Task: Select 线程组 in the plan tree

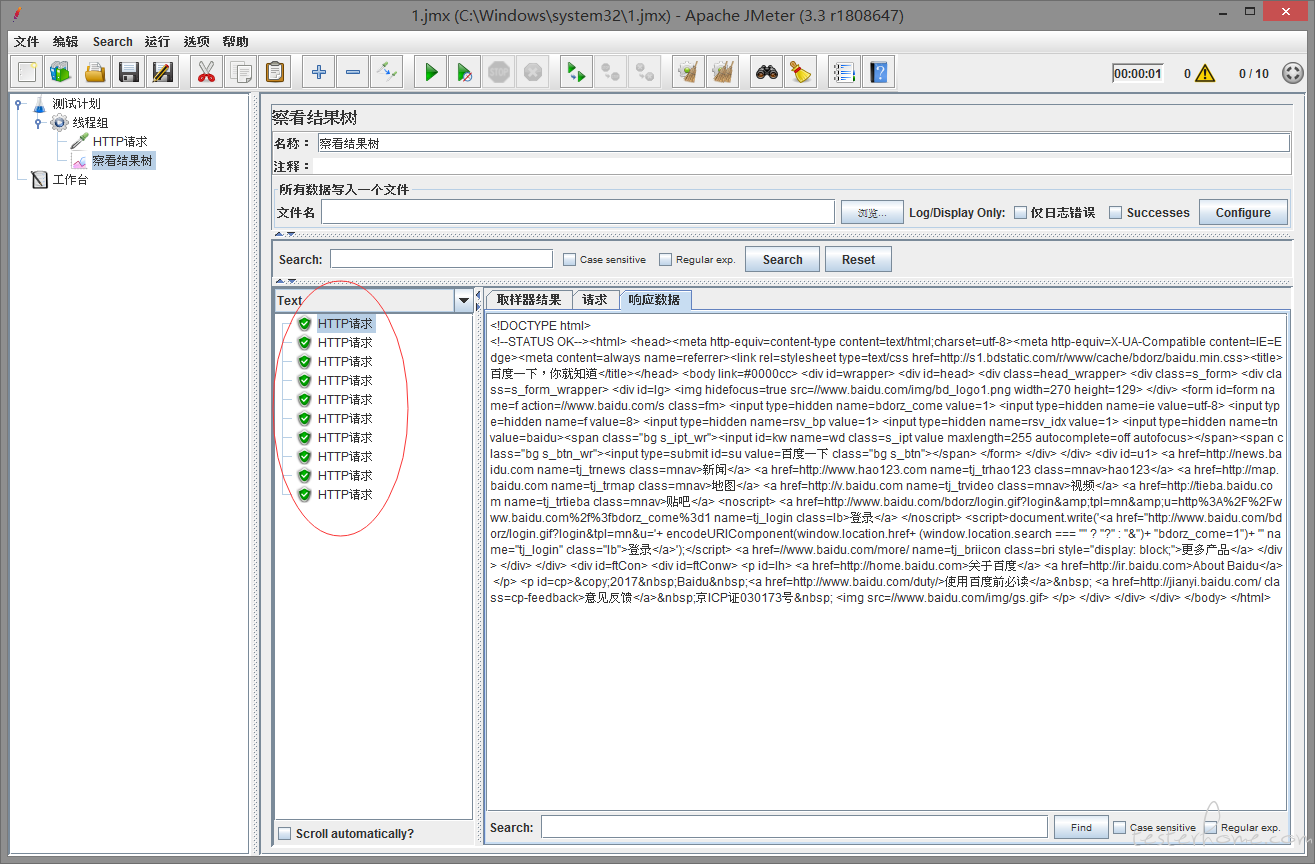Action: pos(90,122)
